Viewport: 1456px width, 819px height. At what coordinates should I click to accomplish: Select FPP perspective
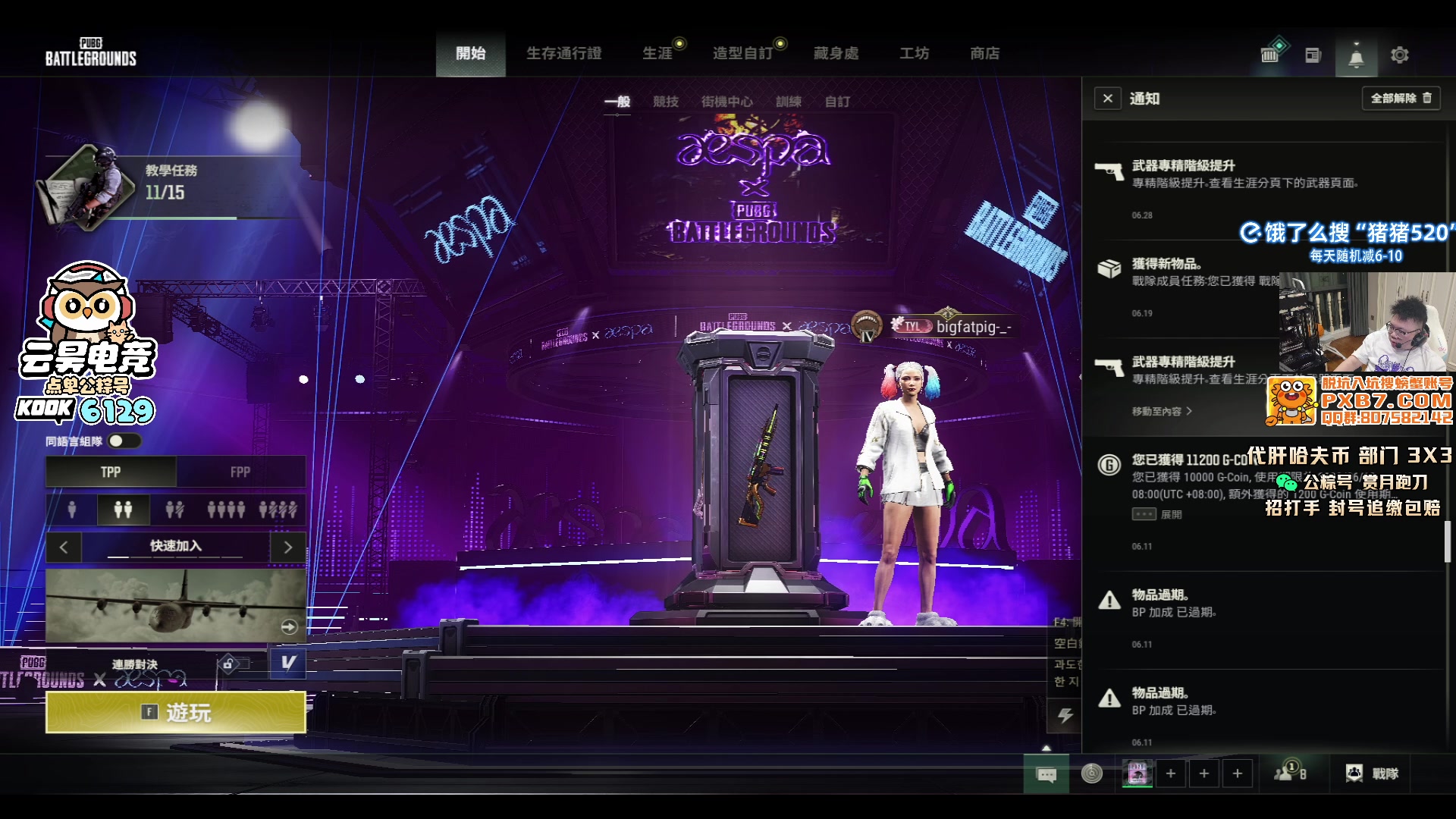[240, 472]
